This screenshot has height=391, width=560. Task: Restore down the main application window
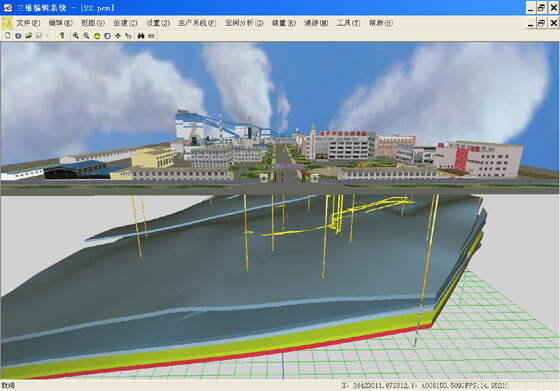[x=542, y=7]
